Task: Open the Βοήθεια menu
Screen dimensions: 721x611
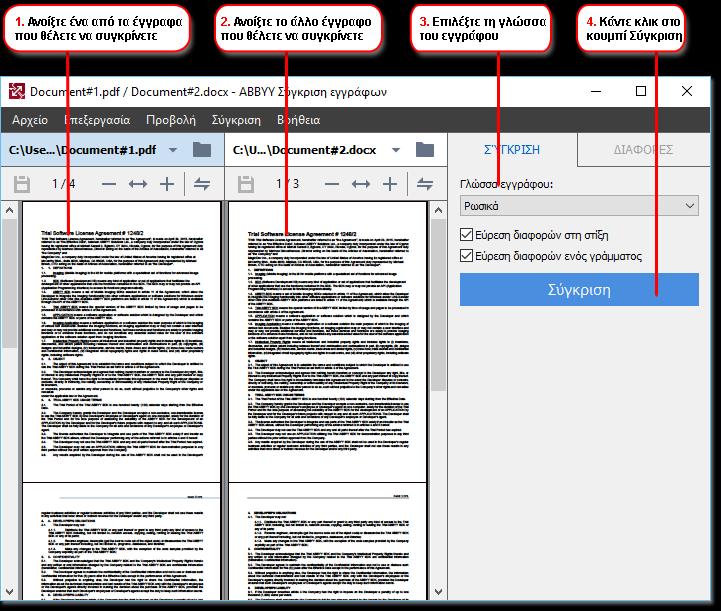Action: click(298, 120)
